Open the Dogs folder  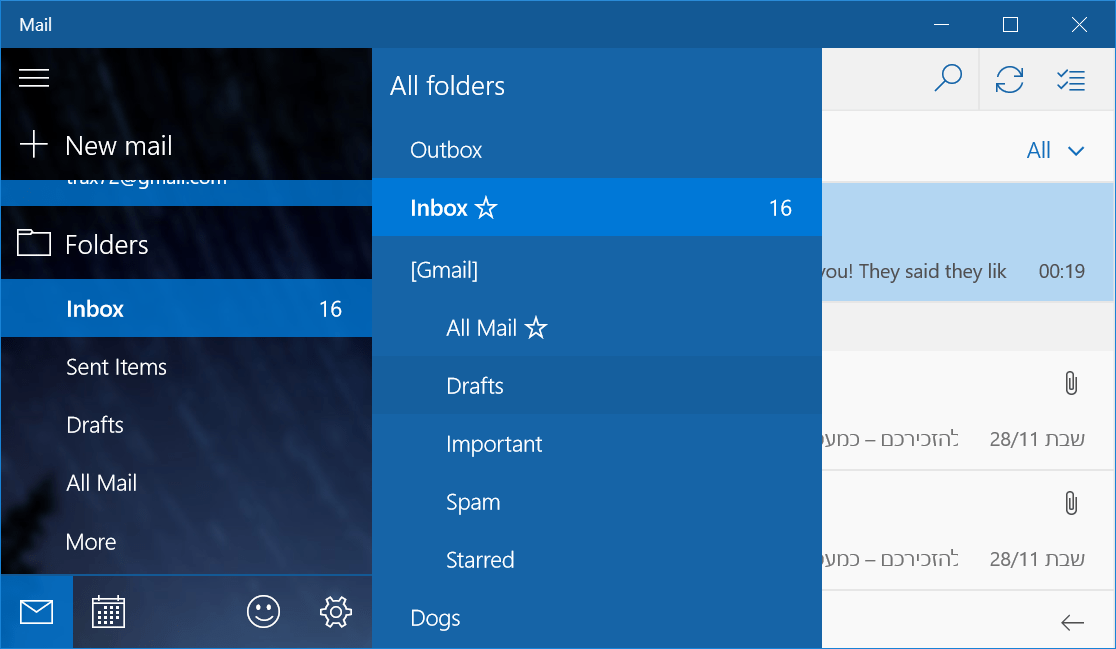pyautogui.click(x=435, y=618)
